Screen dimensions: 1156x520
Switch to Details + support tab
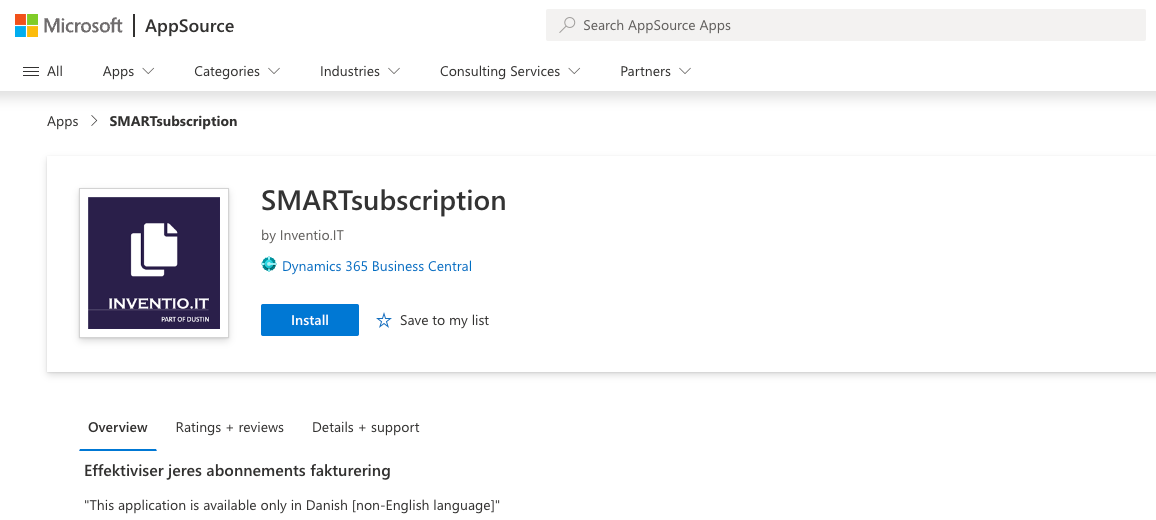tap(366, 428)
